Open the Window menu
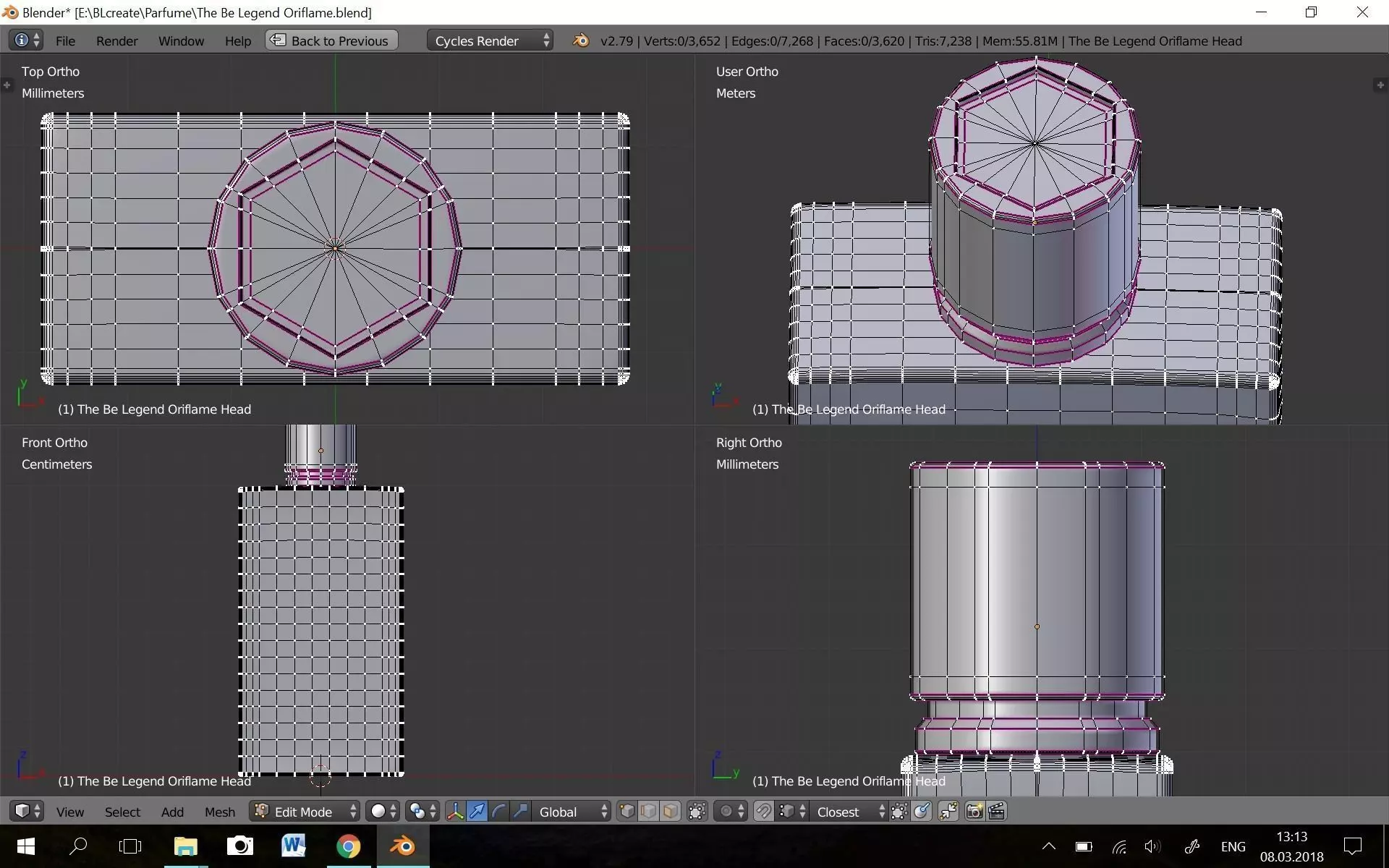The width and height of the screenshot is (1389, 868). coord(181,41)
